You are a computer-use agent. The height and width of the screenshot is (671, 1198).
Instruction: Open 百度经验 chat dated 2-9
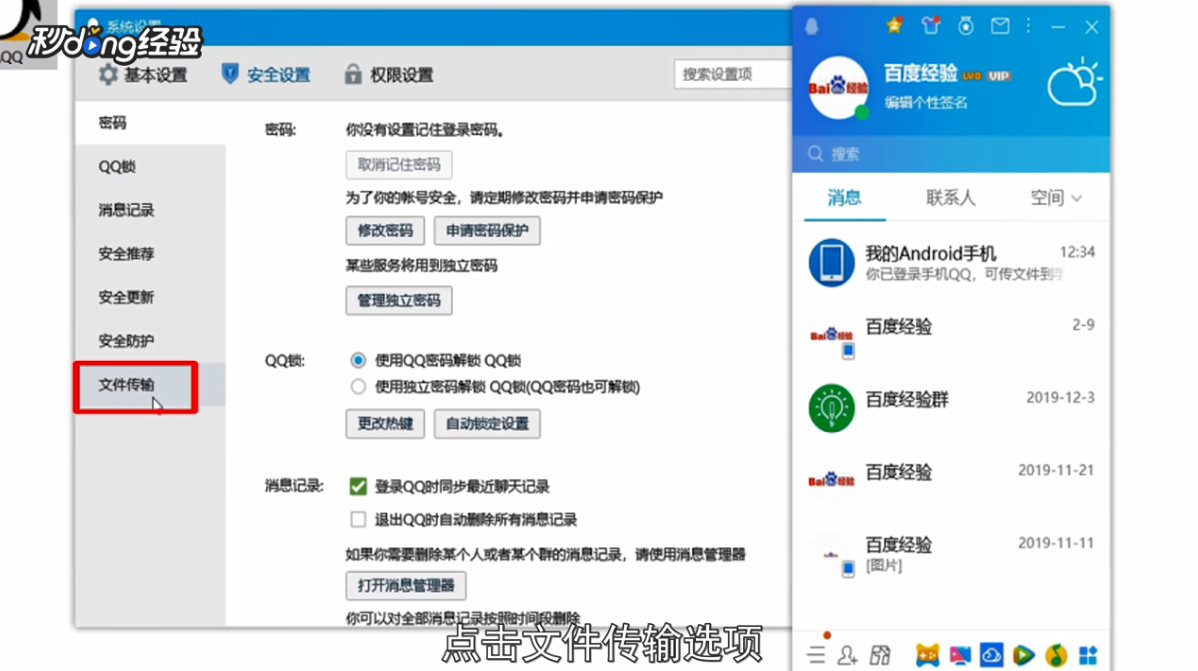(x=951, y=335)
